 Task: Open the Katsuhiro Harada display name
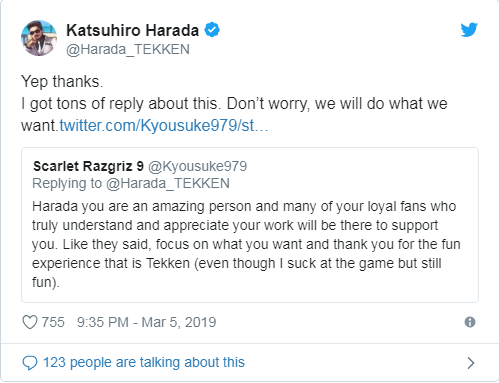[132, 30]
